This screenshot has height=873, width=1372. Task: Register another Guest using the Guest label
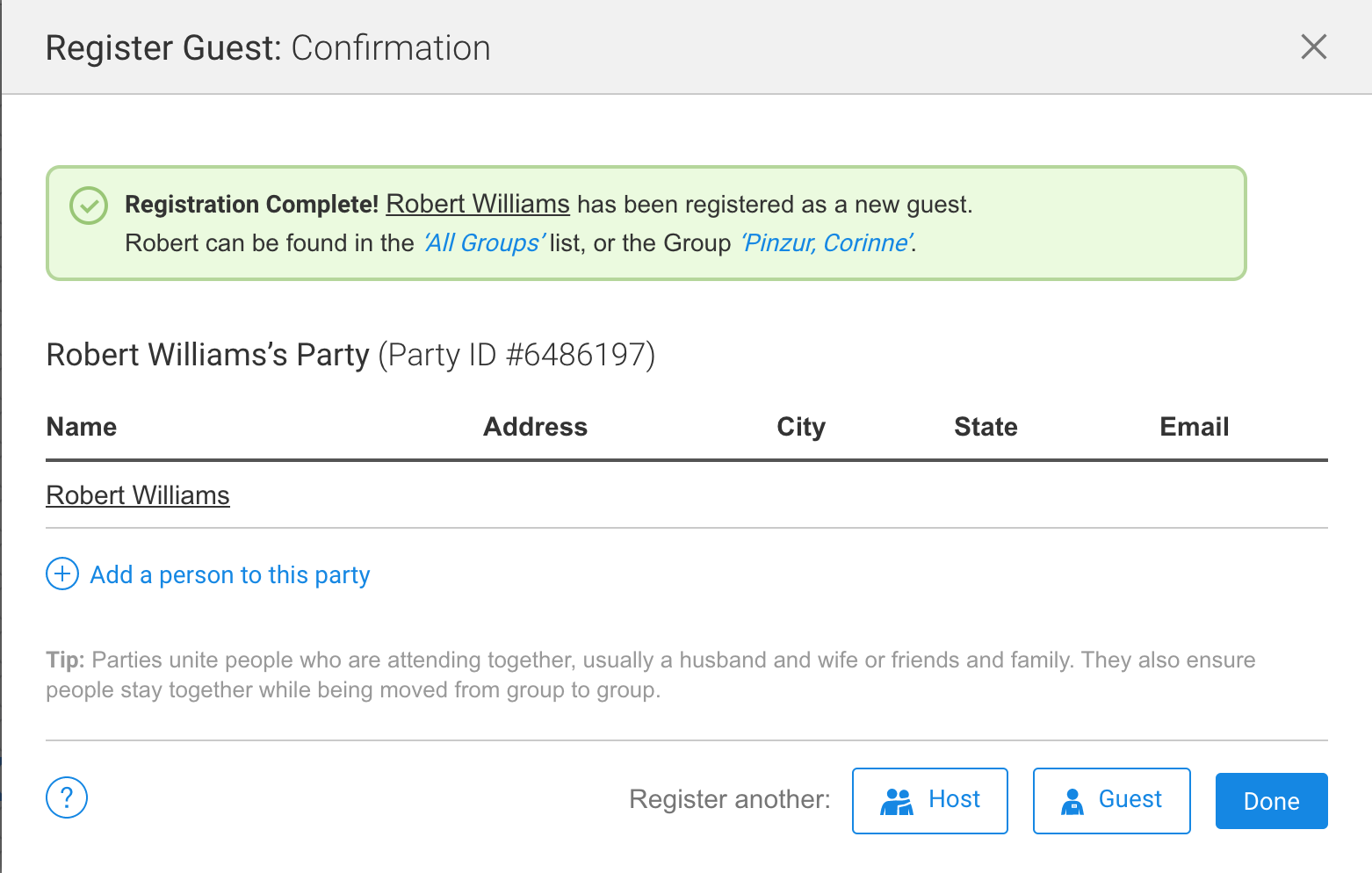[x=1130, y=799]
